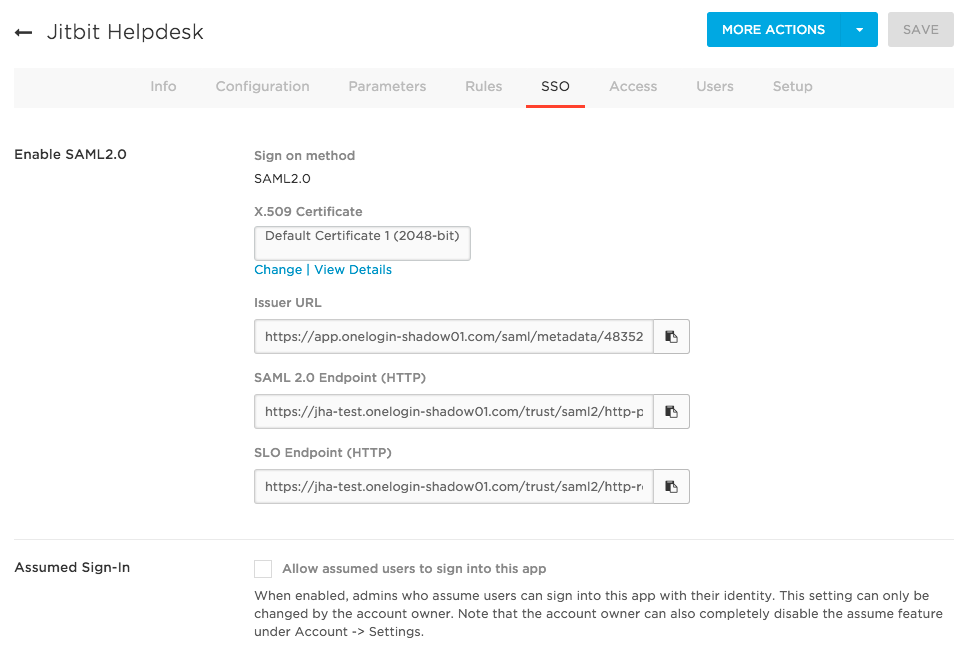Open the X.509 Certificate selection box

point(362,243)
